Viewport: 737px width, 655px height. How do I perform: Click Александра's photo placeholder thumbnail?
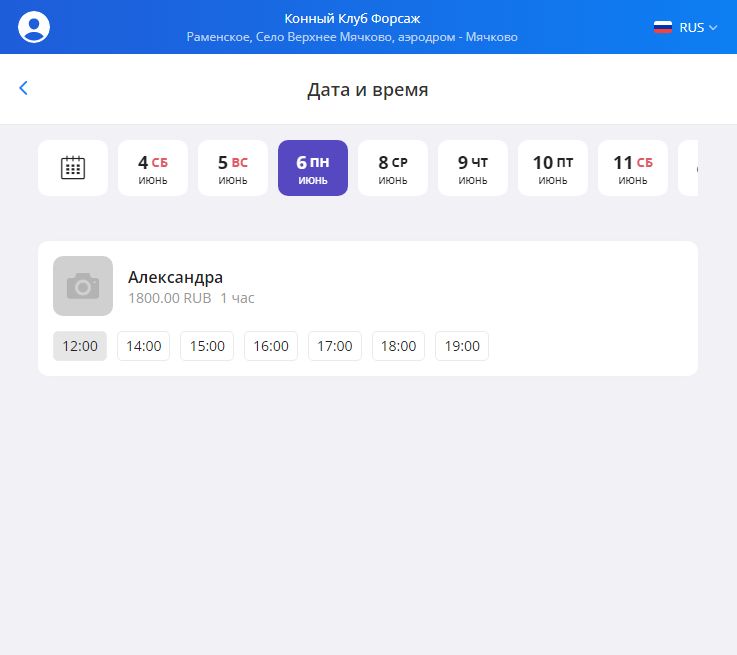click(83, 286)
